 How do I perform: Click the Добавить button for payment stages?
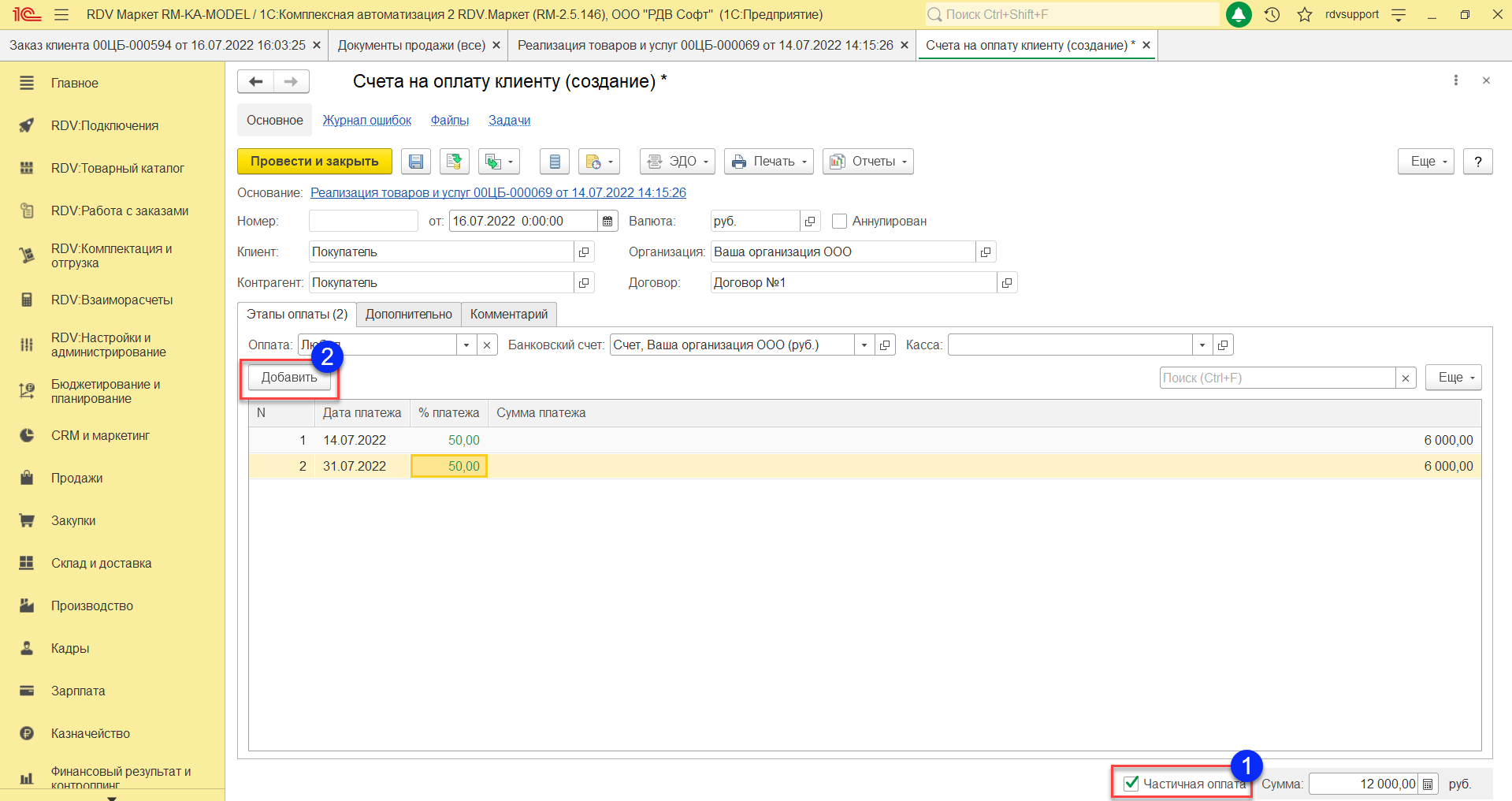[x=289, y=378]
